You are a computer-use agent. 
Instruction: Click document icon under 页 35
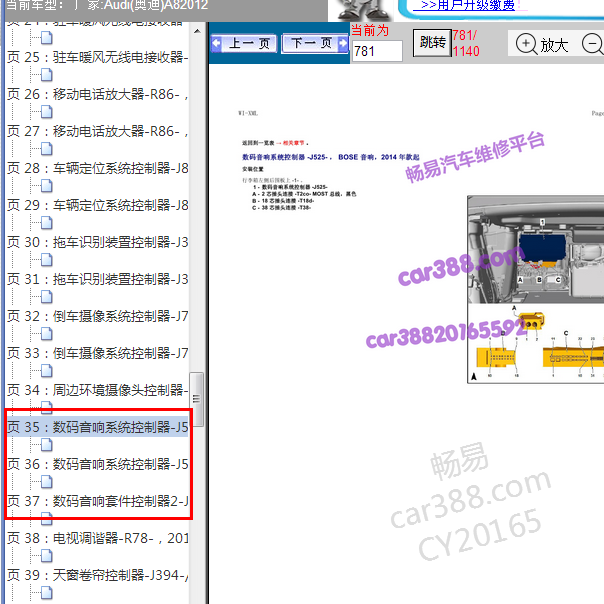[47, 445]
